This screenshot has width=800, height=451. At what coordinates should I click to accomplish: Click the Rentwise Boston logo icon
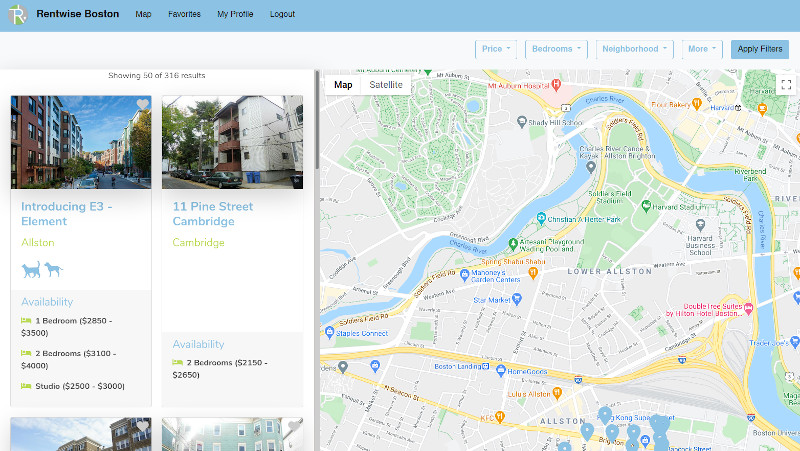coord(18,15)
